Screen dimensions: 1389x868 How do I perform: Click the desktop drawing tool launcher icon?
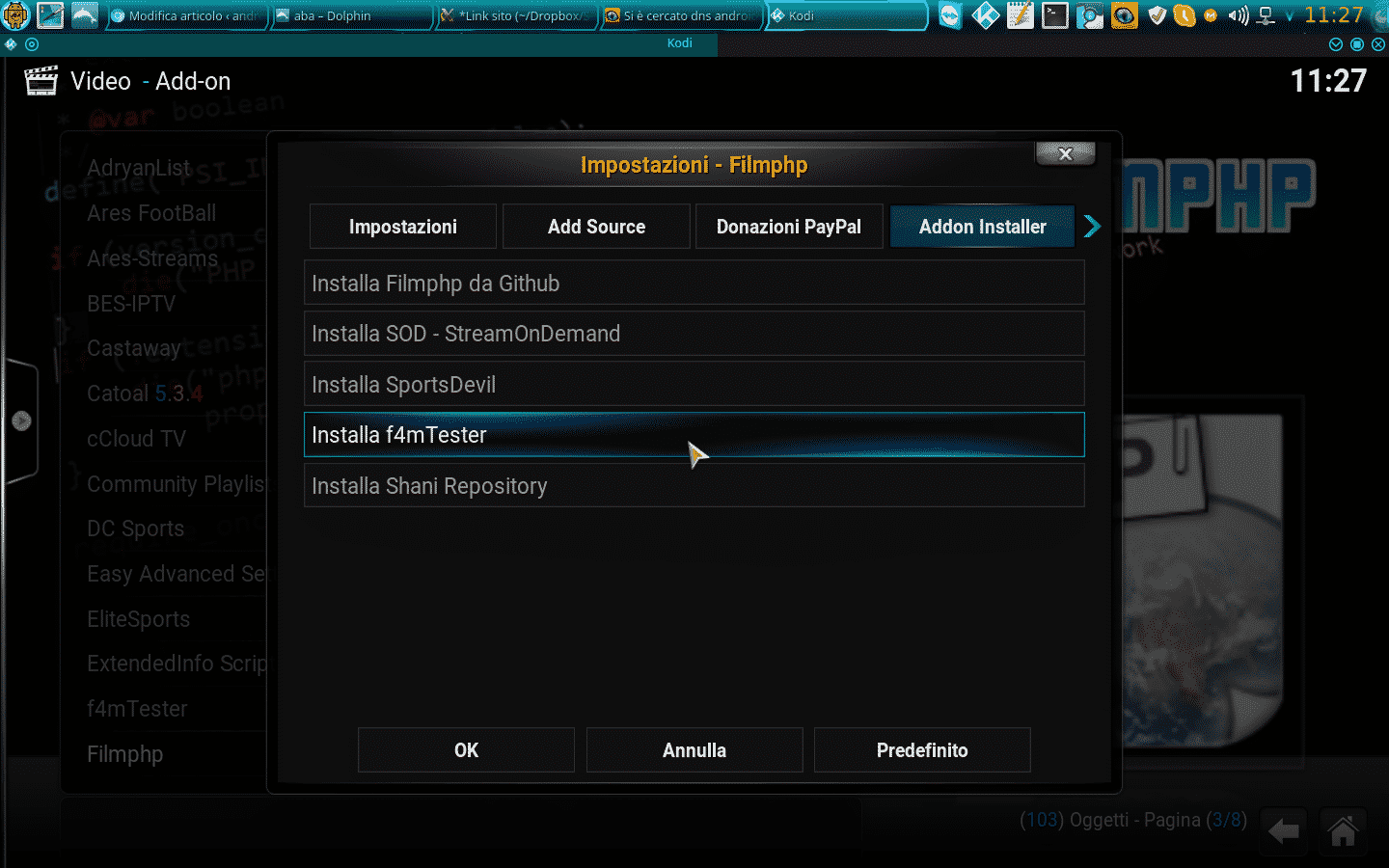[x=50, y=15]
